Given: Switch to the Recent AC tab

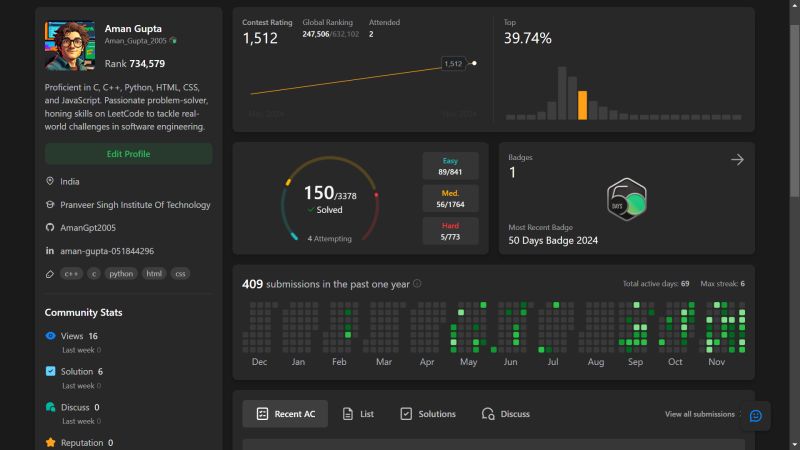Looking at the screenshot, I should pos(285,414).
